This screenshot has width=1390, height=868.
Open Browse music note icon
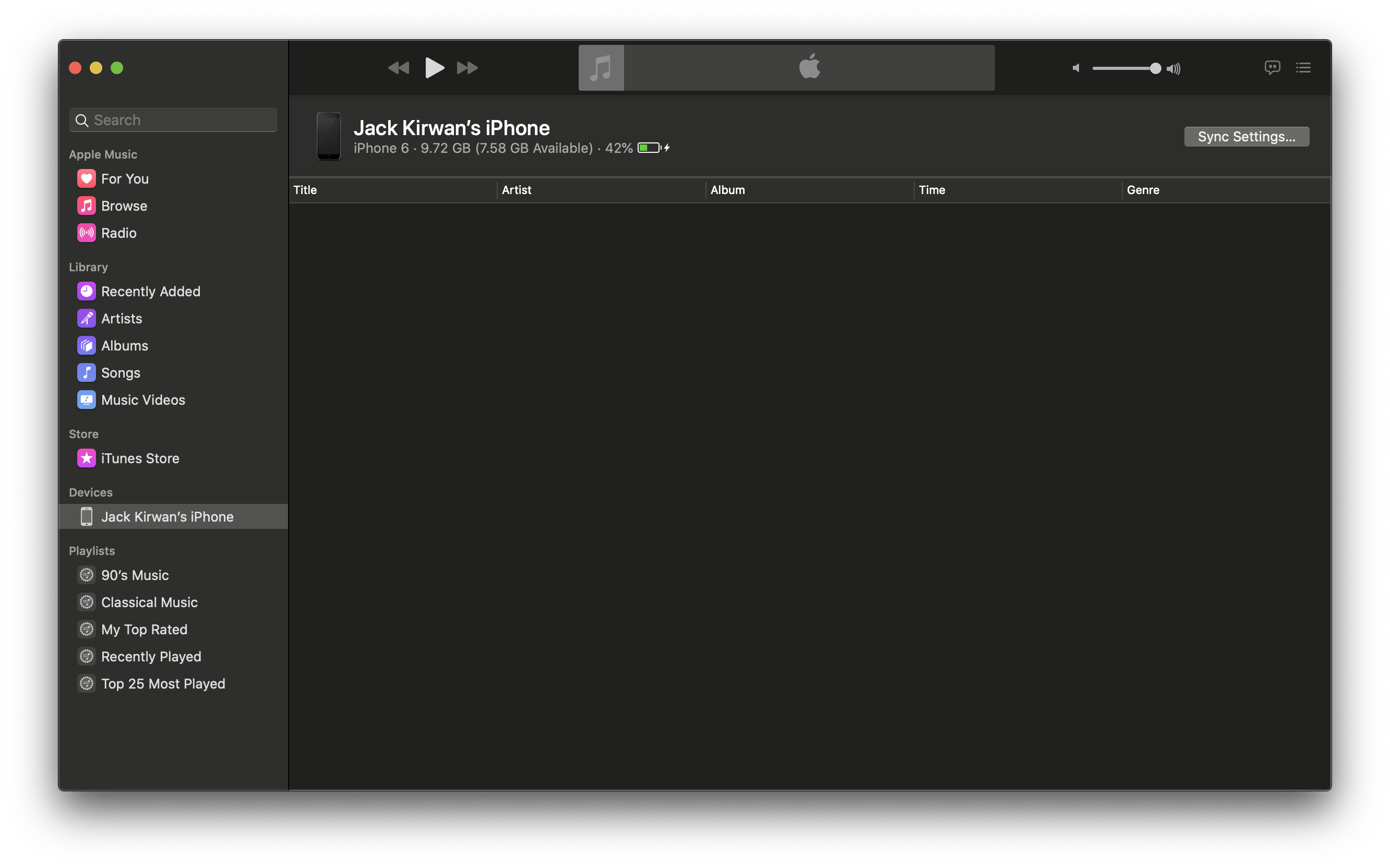coord(86,206)
